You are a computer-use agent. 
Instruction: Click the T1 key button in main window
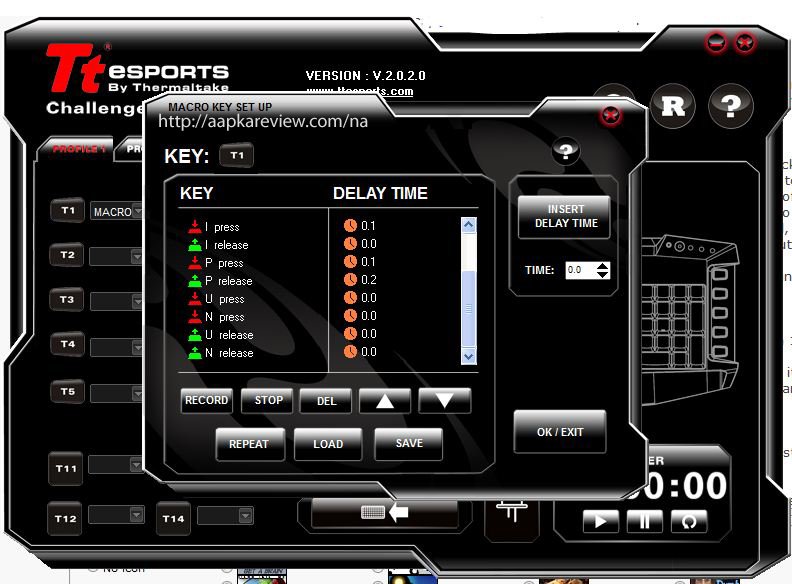pyautogui.click(x=68, y=210)
